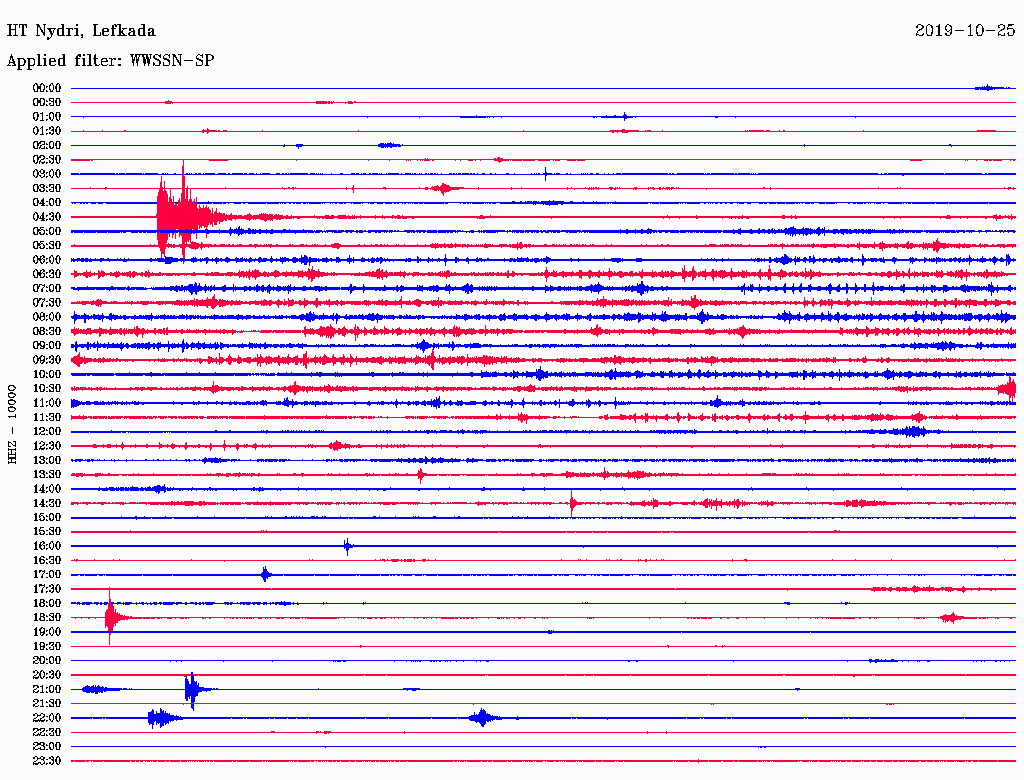Click the 10:30 time label
Screen dimensions: 1024x780
[46, 389]
